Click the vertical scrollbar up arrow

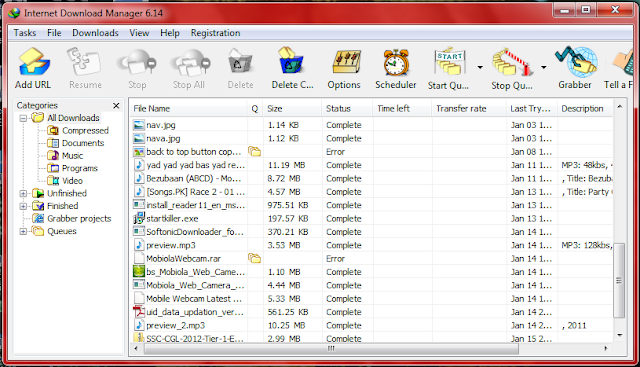620,107
